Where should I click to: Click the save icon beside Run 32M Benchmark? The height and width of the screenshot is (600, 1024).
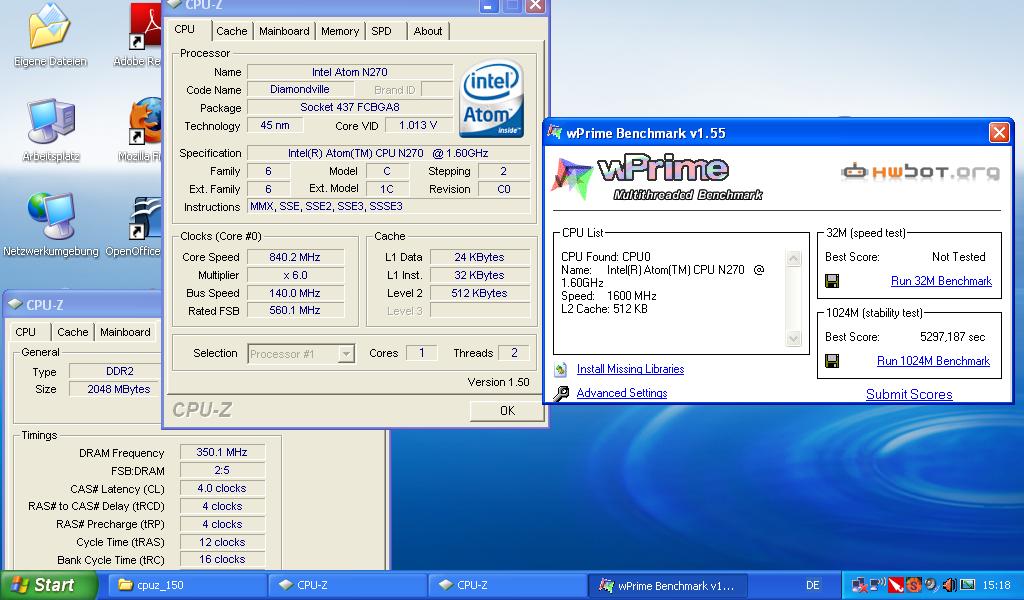coord(832,281)
